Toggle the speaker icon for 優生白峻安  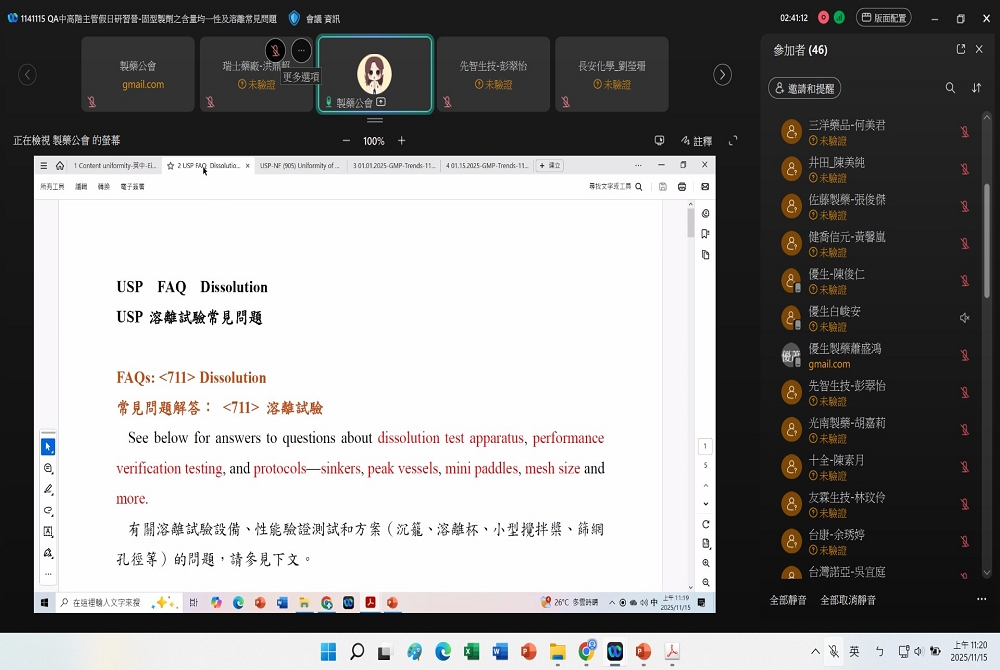point(965,318)
